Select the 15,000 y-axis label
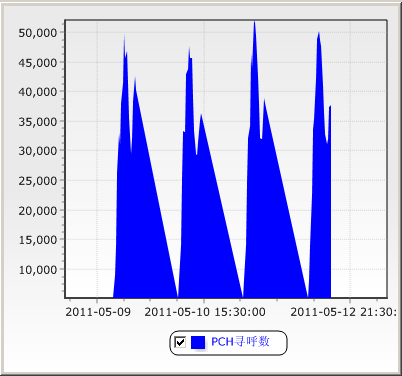 point(38,240)
